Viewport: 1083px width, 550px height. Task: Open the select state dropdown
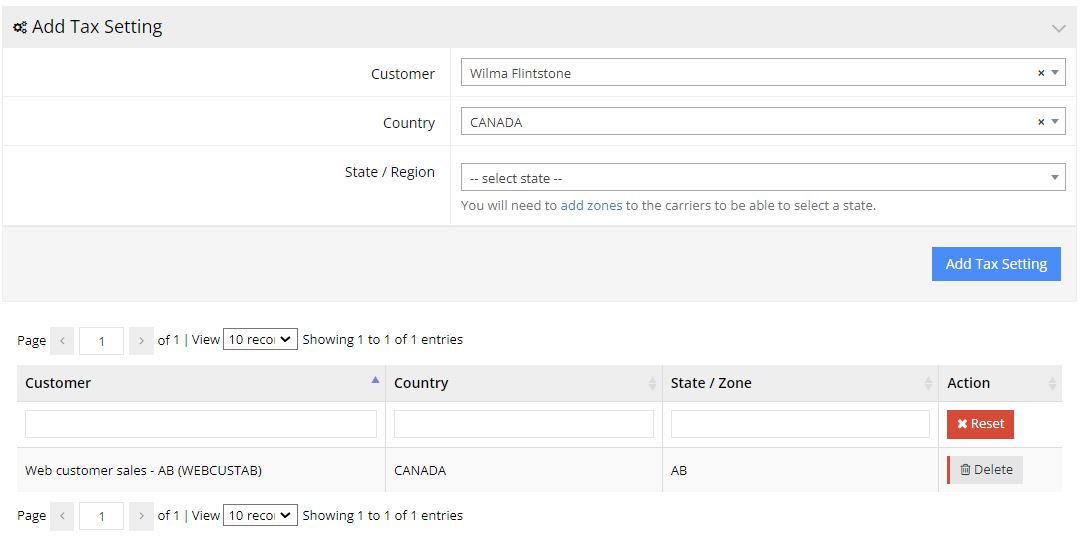pyautogui.click(x=763, y=178)
